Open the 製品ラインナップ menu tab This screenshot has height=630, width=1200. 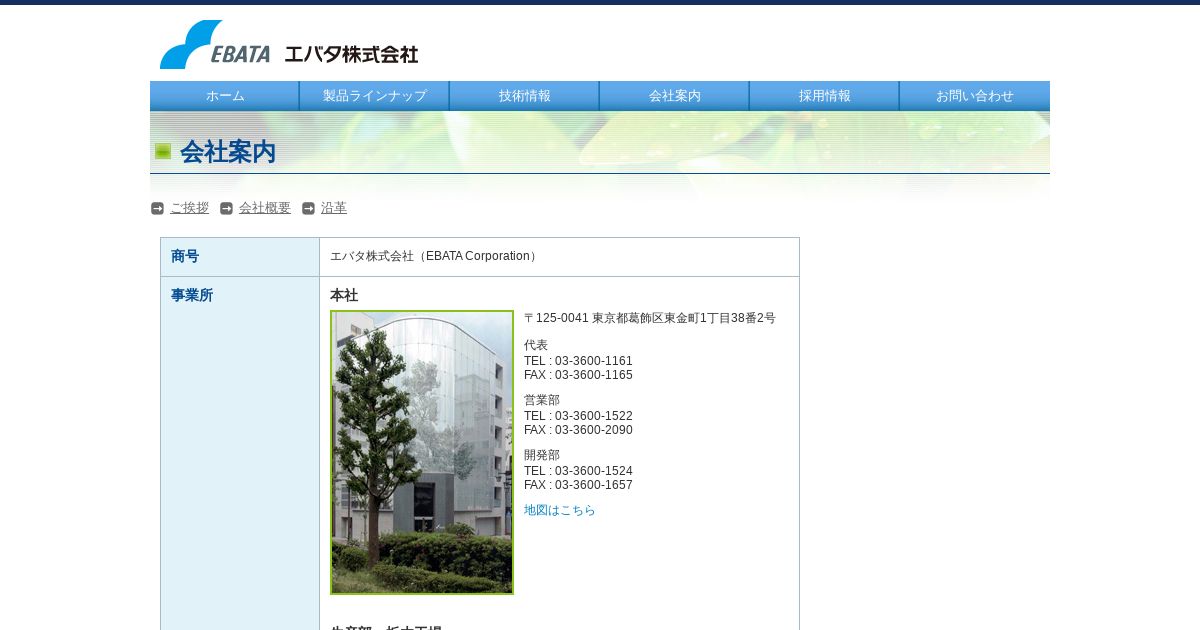click(375, 96)
